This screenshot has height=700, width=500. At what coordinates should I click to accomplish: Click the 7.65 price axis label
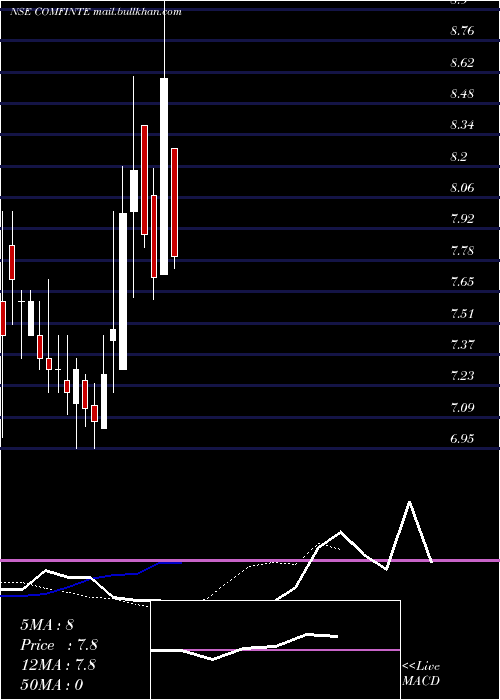462,282
